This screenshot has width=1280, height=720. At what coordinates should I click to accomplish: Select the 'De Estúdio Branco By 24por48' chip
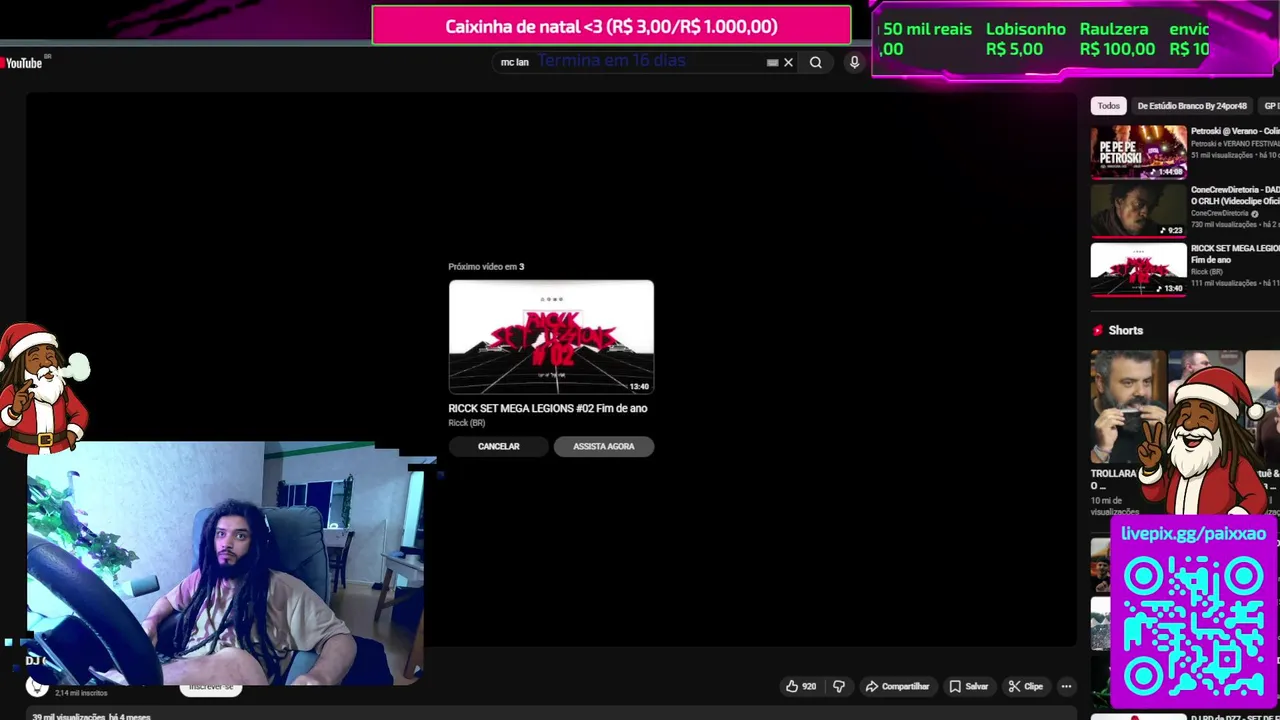coord(1192,106)
